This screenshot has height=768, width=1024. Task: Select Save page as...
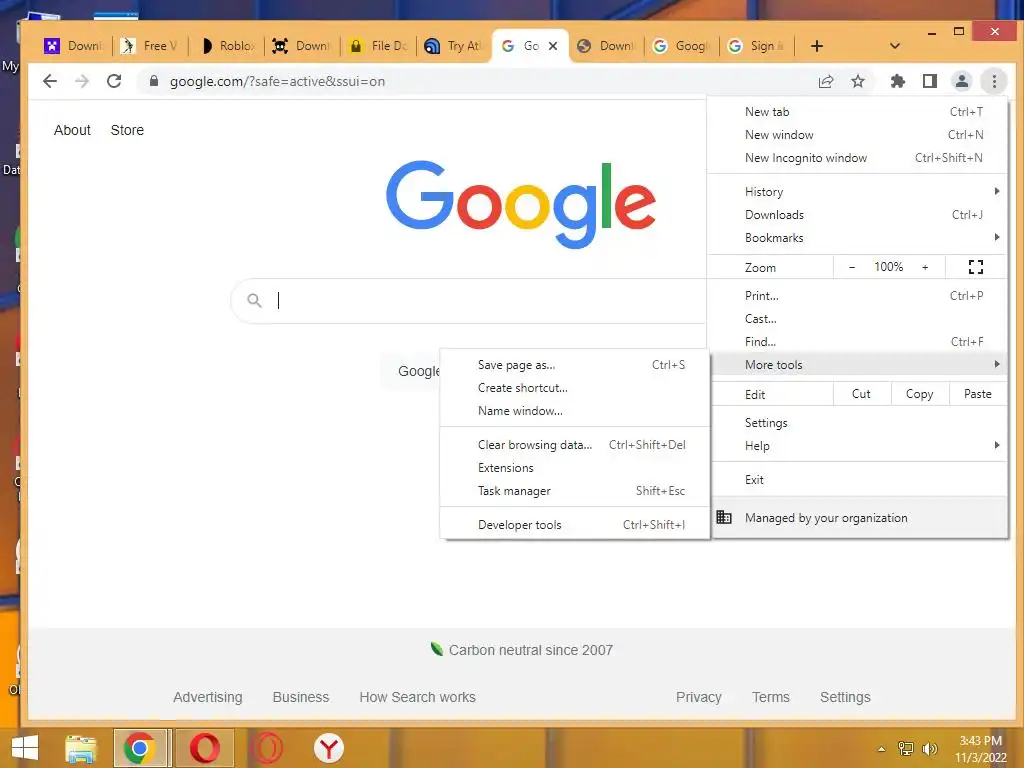pyautogui.click(x=574, y=364)
